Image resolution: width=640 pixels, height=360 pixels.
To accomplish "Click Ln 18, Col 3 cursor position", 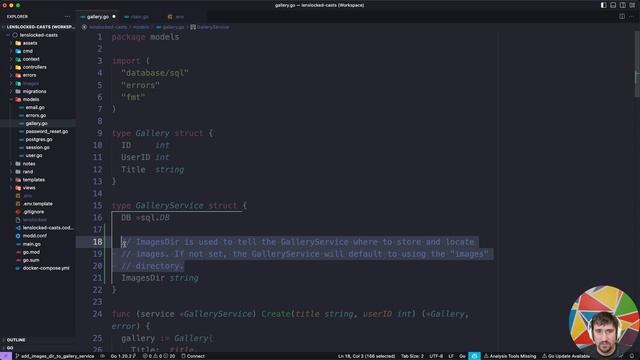I will [x=366, y=356].
